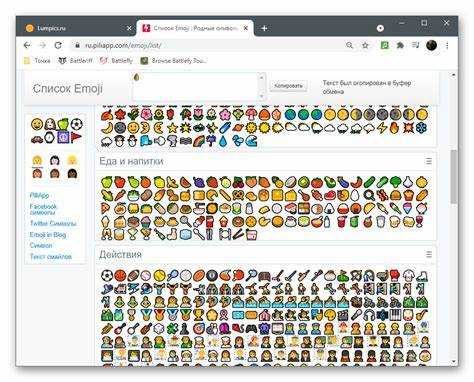
Task: Pick the black 8-ball emoji
Action: (x=212, y=275)
